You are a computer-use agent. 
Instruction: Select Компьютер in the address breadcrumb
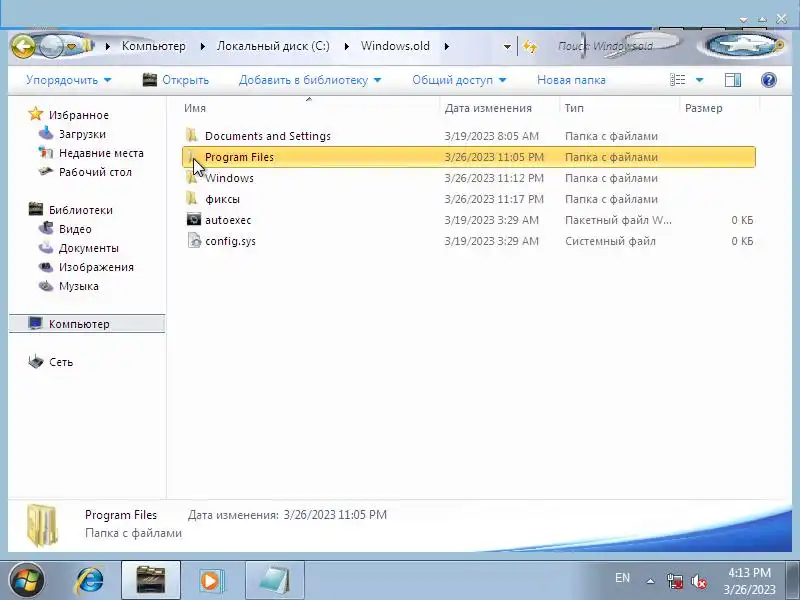click(153, 46)
